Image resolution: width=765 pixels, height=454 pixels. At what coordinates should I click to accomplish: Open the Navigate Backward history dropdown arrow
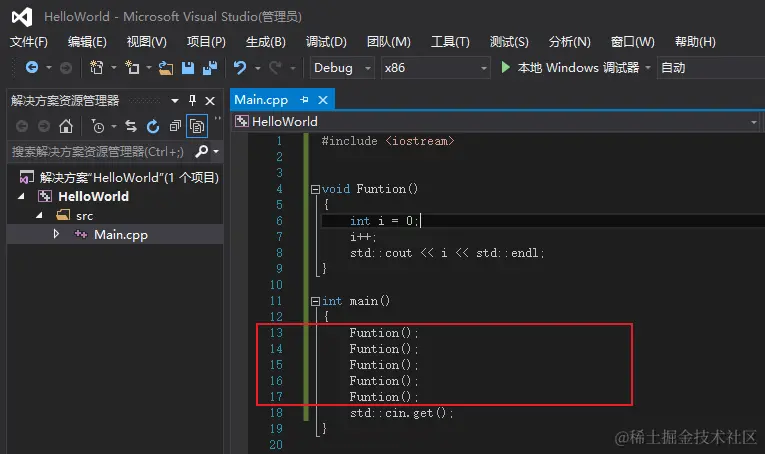(x=49, y=68)
